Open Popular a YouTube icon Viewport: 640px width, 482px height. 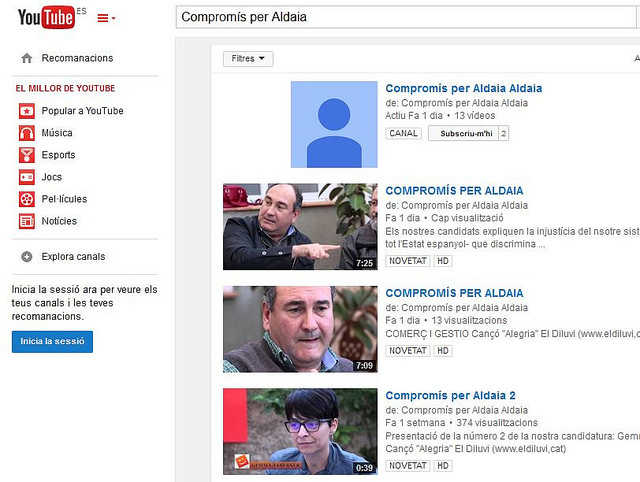(26, 111)
